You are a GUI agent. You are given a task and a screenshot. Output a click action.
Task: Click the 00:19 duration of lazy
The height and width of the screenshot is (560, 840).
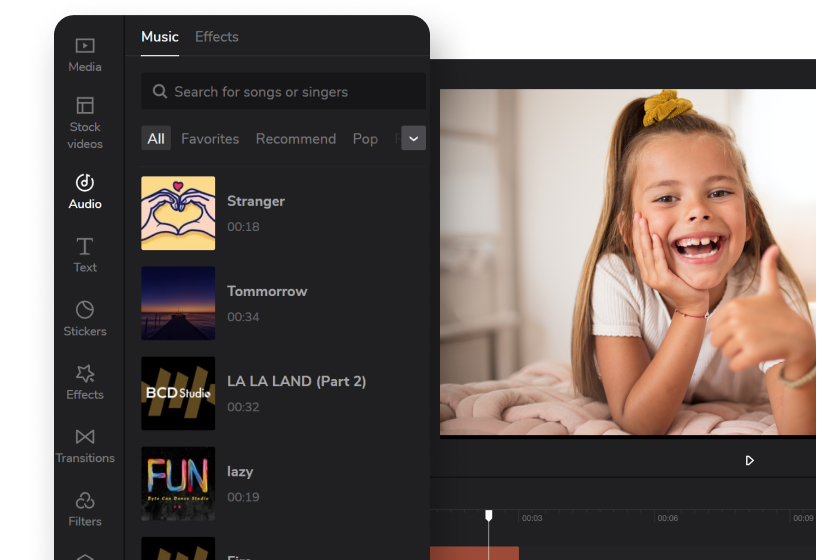(243, 497)
